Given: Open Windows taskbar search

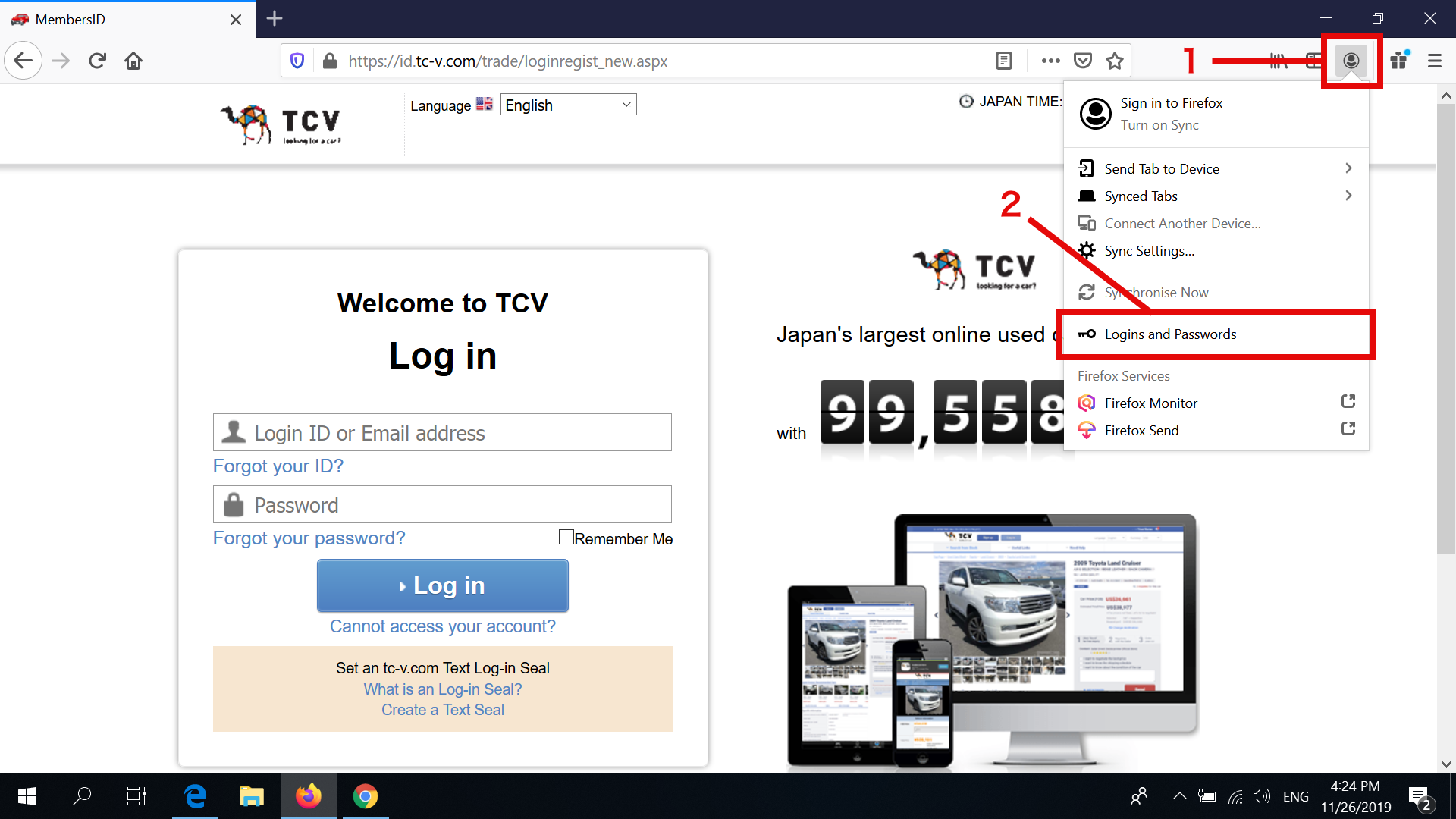Looking at the screenshot, I should [82, 796].
